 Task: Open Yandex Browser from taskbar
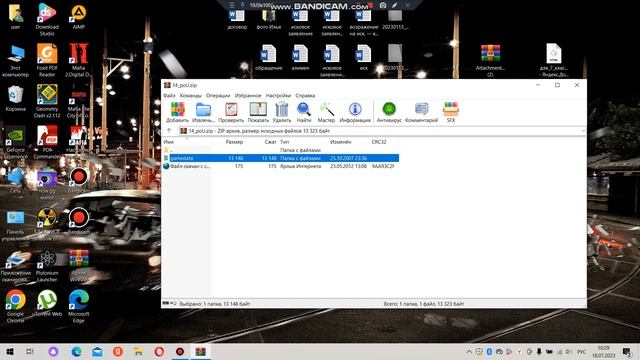click(x=118, y=351)
